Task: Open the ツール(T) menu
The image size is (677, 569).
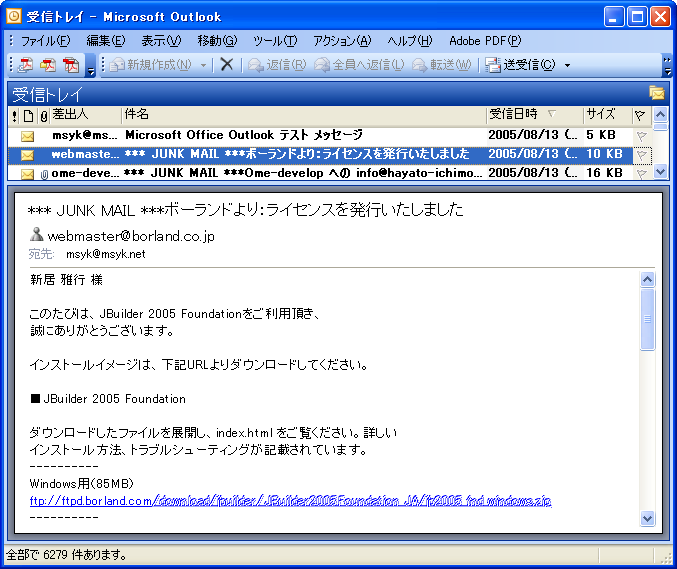Action: [275, 41]
